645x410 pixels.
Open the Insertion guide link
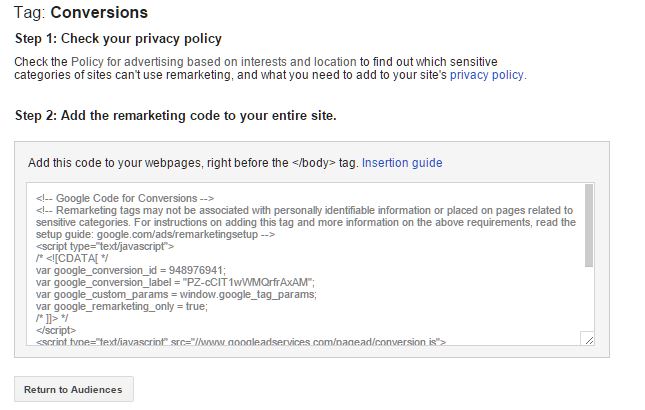402,163
